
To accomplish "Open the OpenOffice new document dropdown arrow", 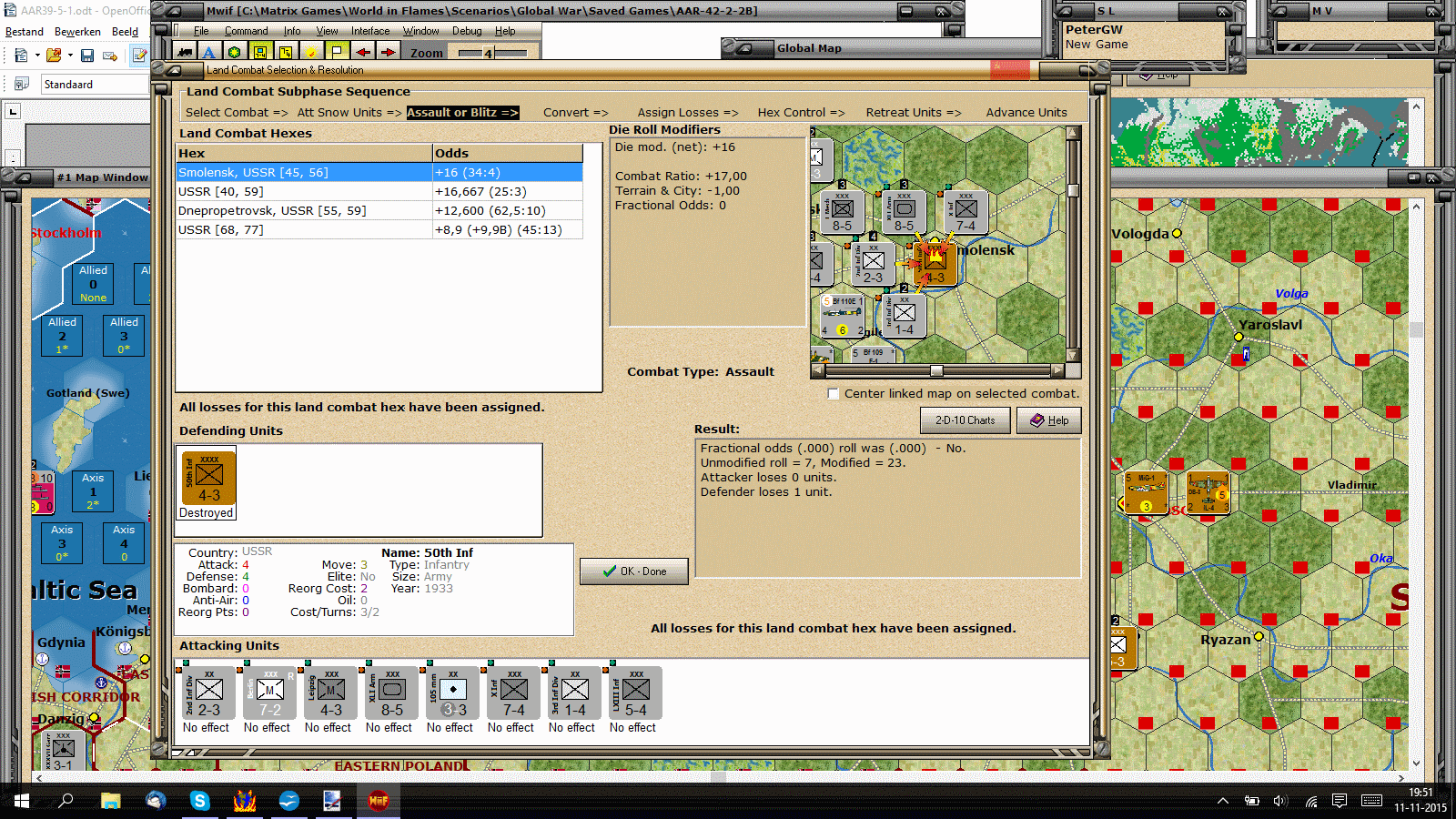I will point(37,56).
